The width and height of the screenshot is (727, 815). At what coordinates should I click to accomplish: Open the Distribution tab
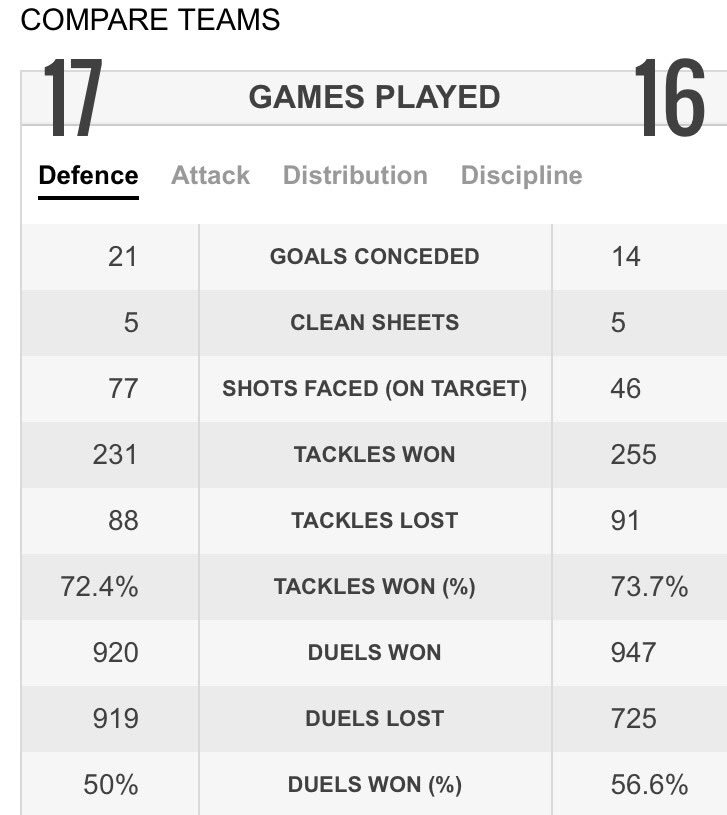pos(355,176)
